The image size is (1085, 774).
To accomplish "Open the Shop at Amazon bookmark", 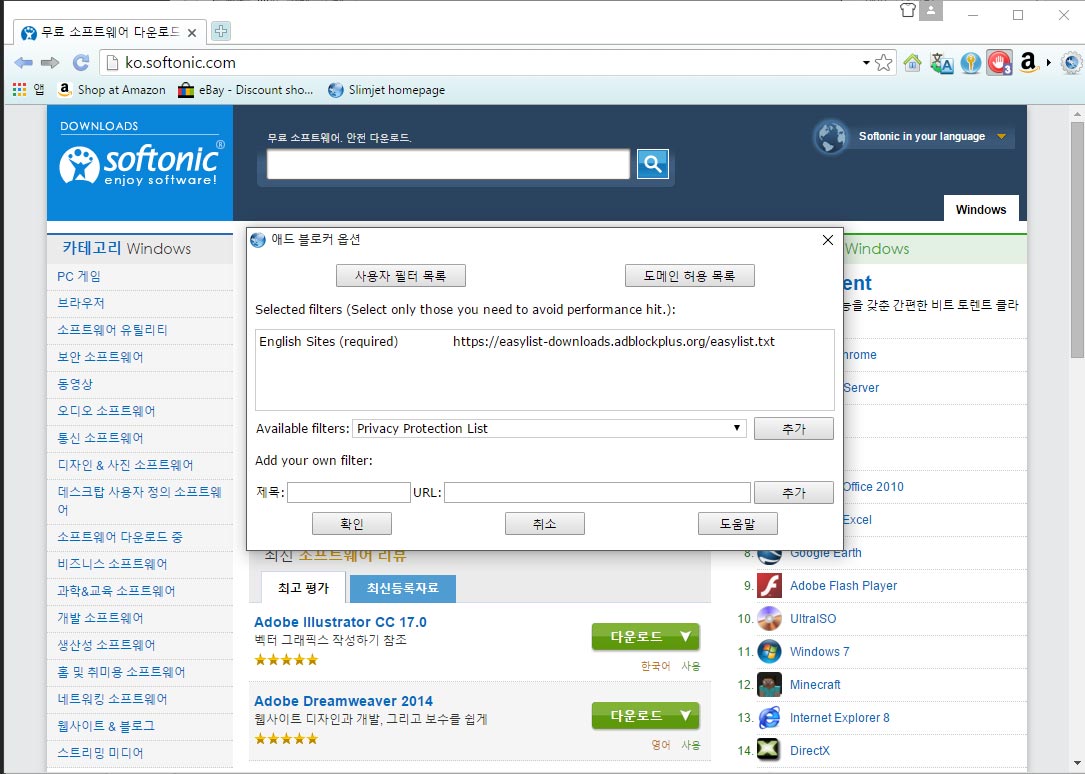I will tap(113, 90).
